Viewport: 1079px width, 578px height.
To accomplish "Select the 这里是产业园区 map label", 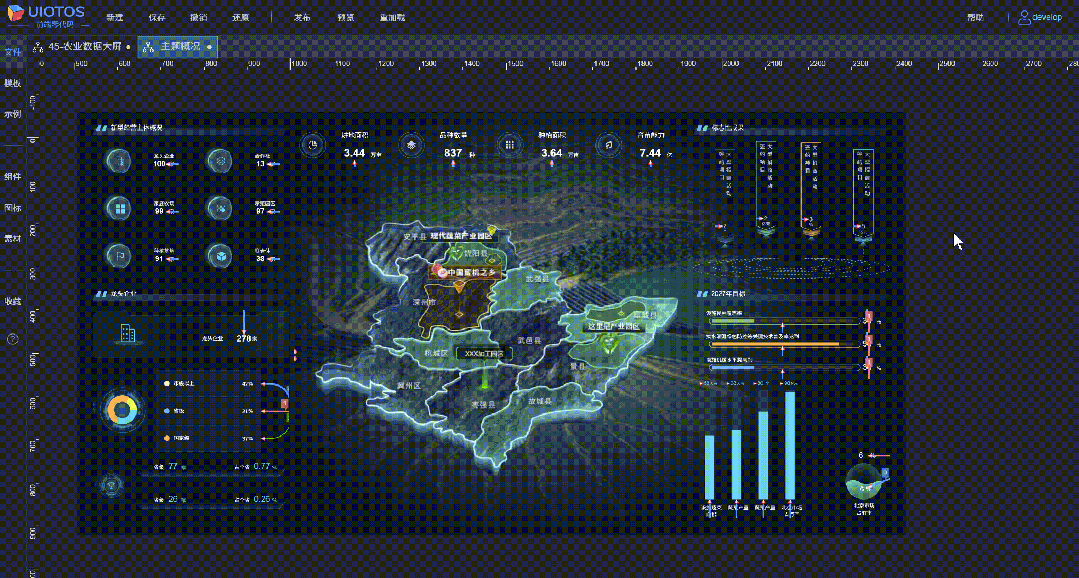I will [612, 327].
